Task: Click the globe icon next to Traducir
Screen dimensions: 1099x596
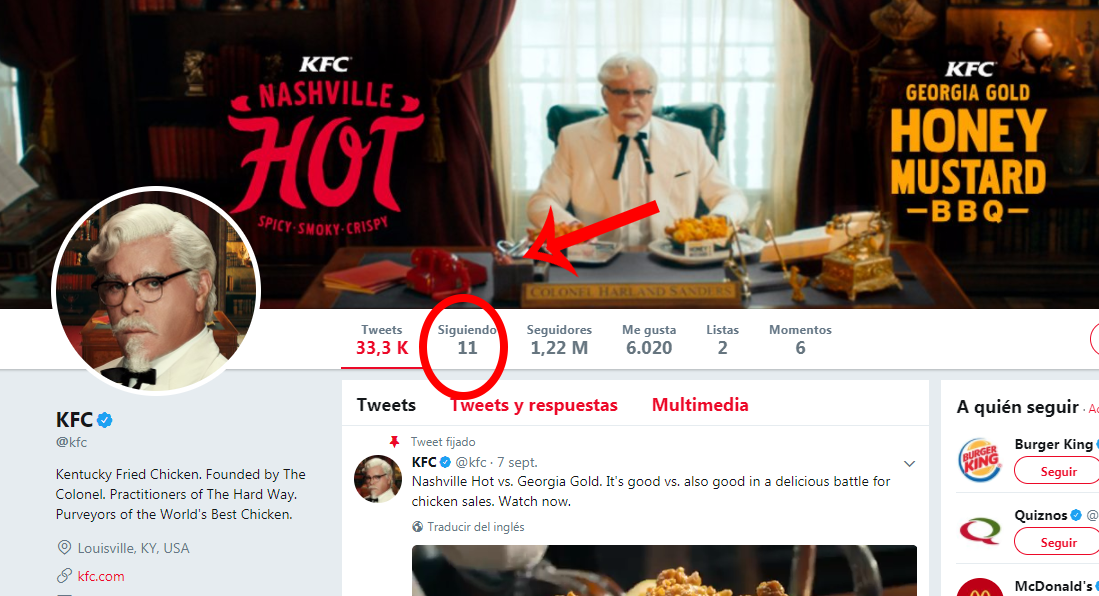Action: (418, 527)
